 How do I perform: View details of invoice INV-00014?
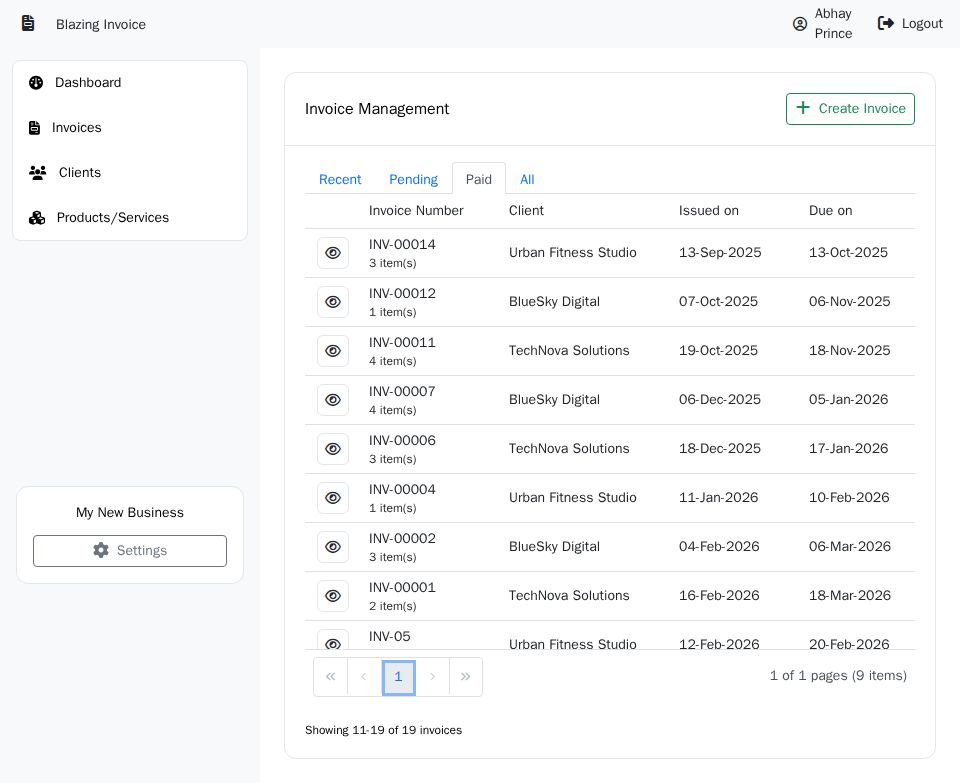[333, 253]
